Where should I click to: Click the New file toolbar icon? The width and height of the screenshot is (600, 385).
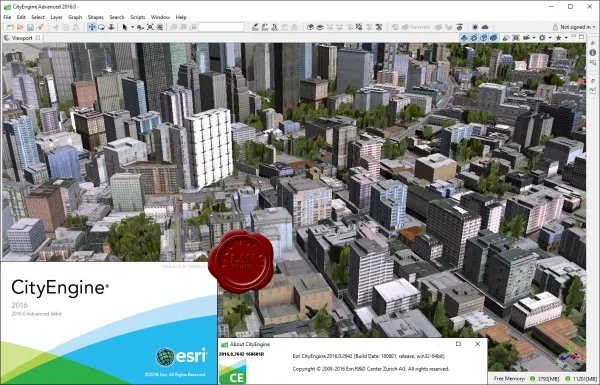(10, 27)
